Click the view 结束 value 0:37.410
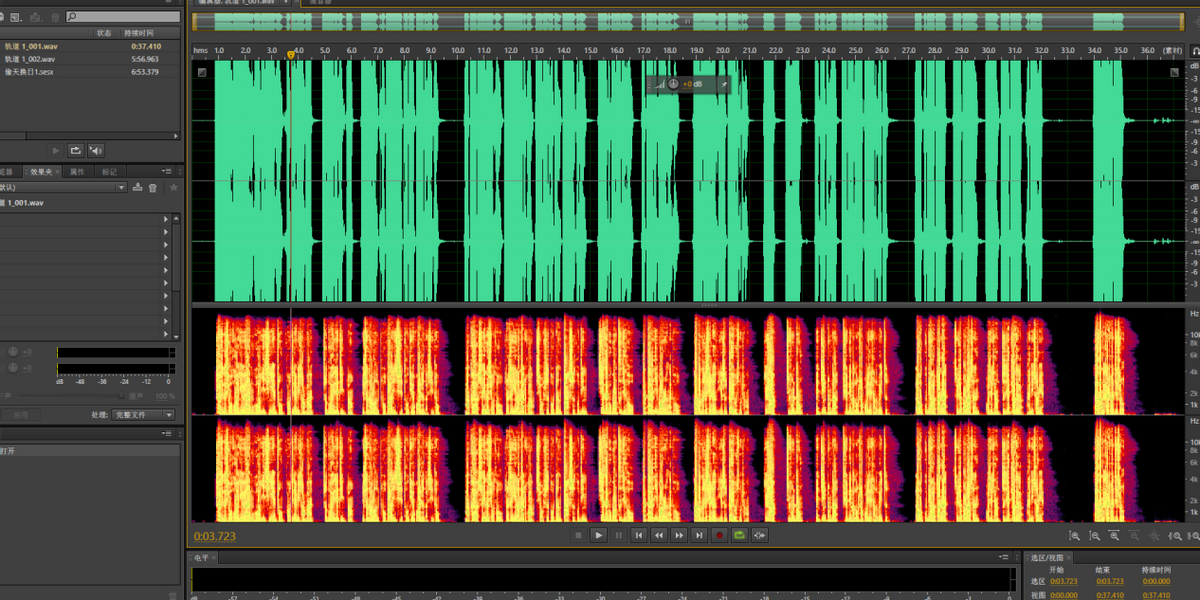Viewport: 1200px width, 600px height. 1110,594
